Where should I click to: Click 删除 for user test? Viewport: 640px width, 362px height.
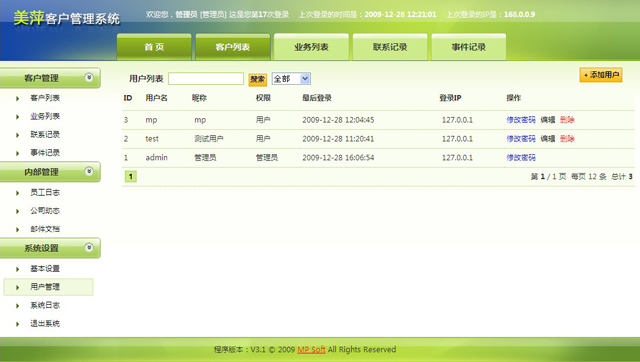click(567, 139)
